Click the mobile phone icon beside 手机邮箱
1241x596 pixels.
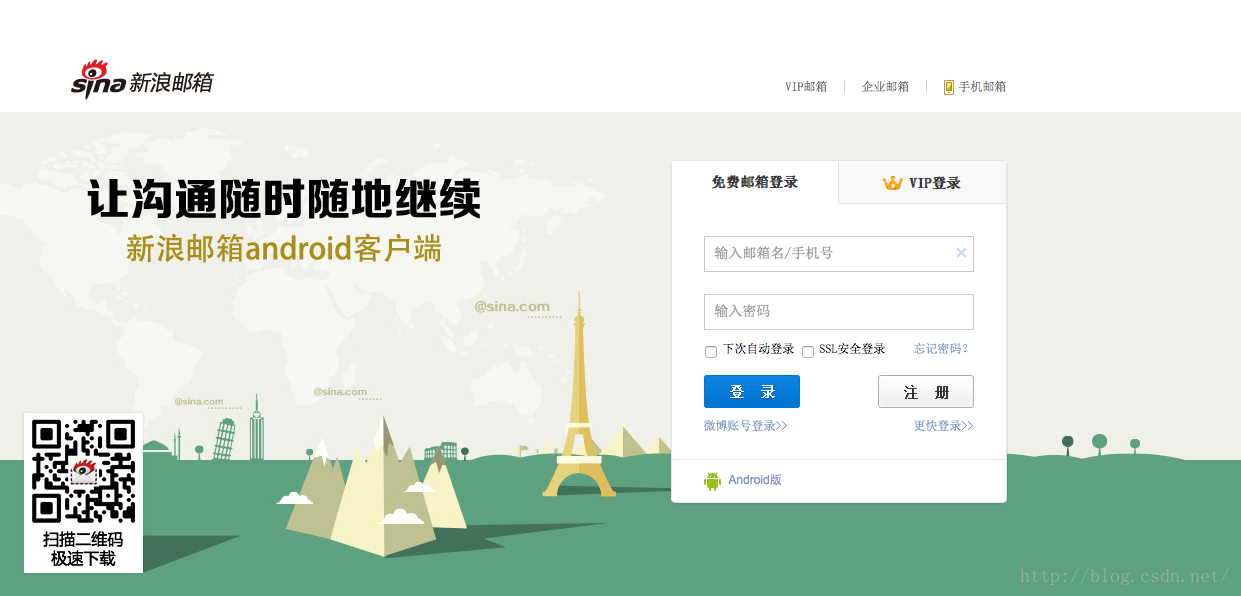(949, 87)
